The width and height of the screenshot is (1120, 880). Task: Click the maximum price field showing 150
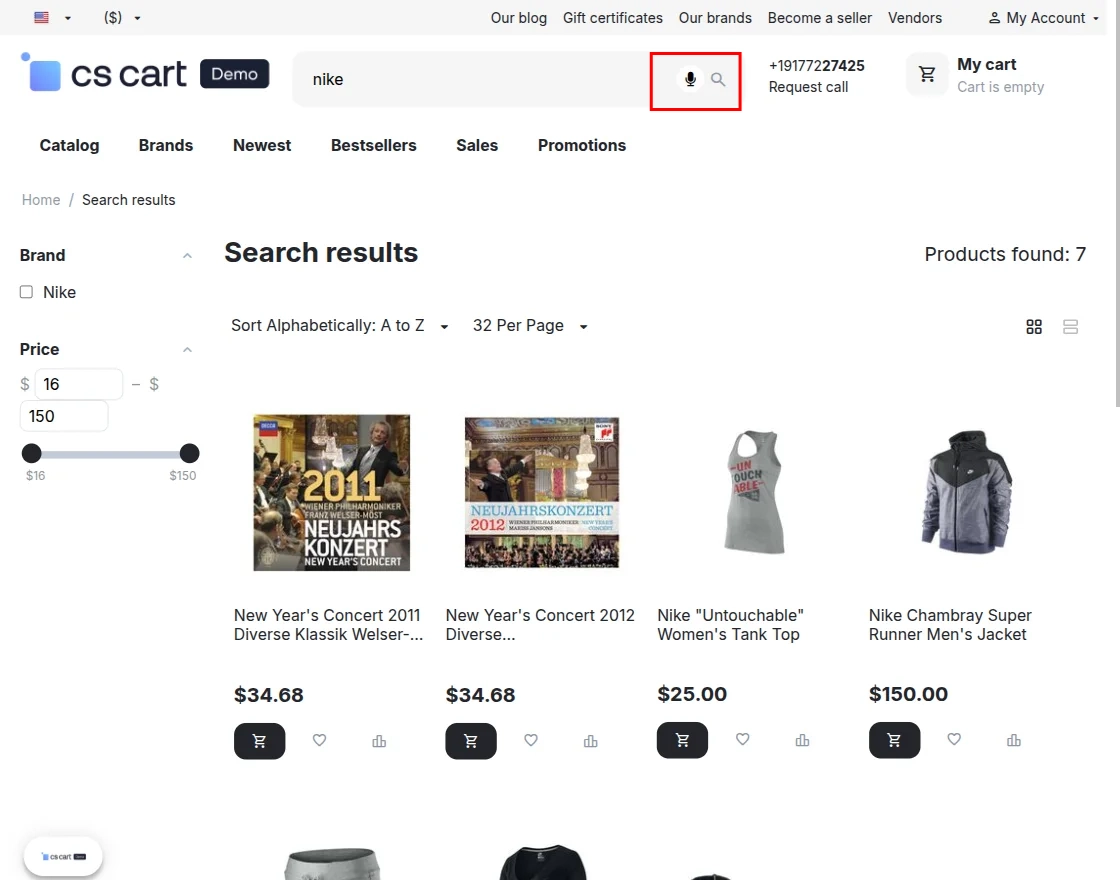64,416
